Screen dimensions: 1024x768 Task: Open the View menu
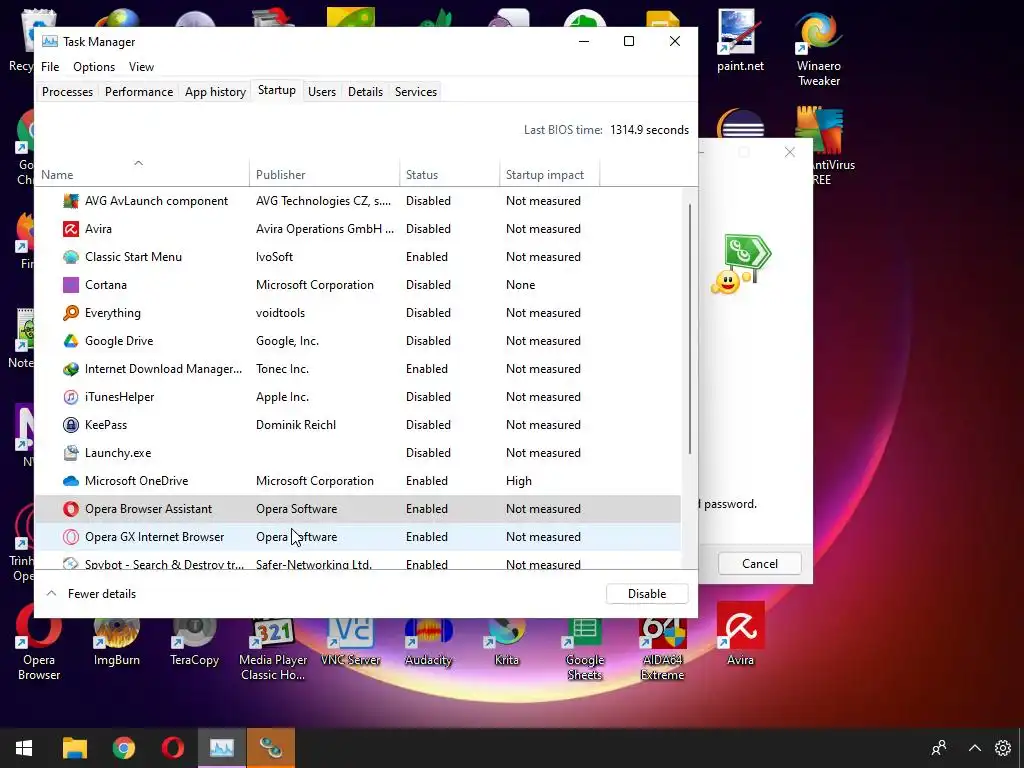pyautogui.click(x=141, y=67)
